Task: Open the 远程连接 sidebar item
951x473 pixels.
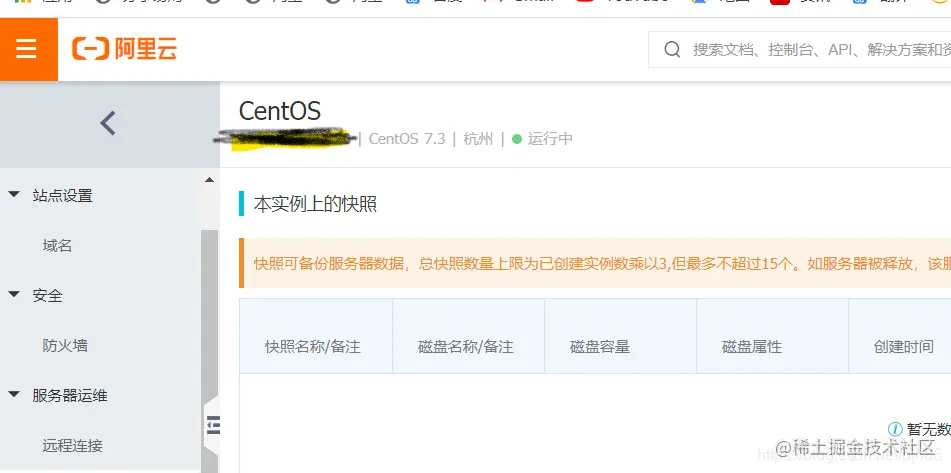Action: click(x=73, y=446)
